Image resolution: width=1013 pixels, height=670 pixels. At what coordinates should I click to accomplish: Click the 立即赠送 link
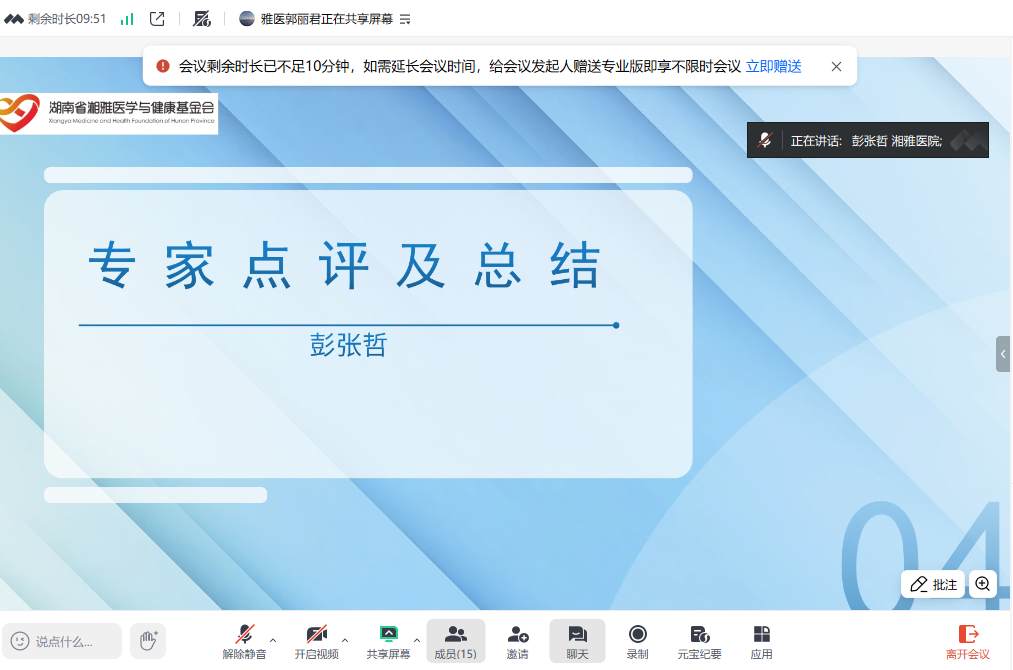(x=773, y=67)
